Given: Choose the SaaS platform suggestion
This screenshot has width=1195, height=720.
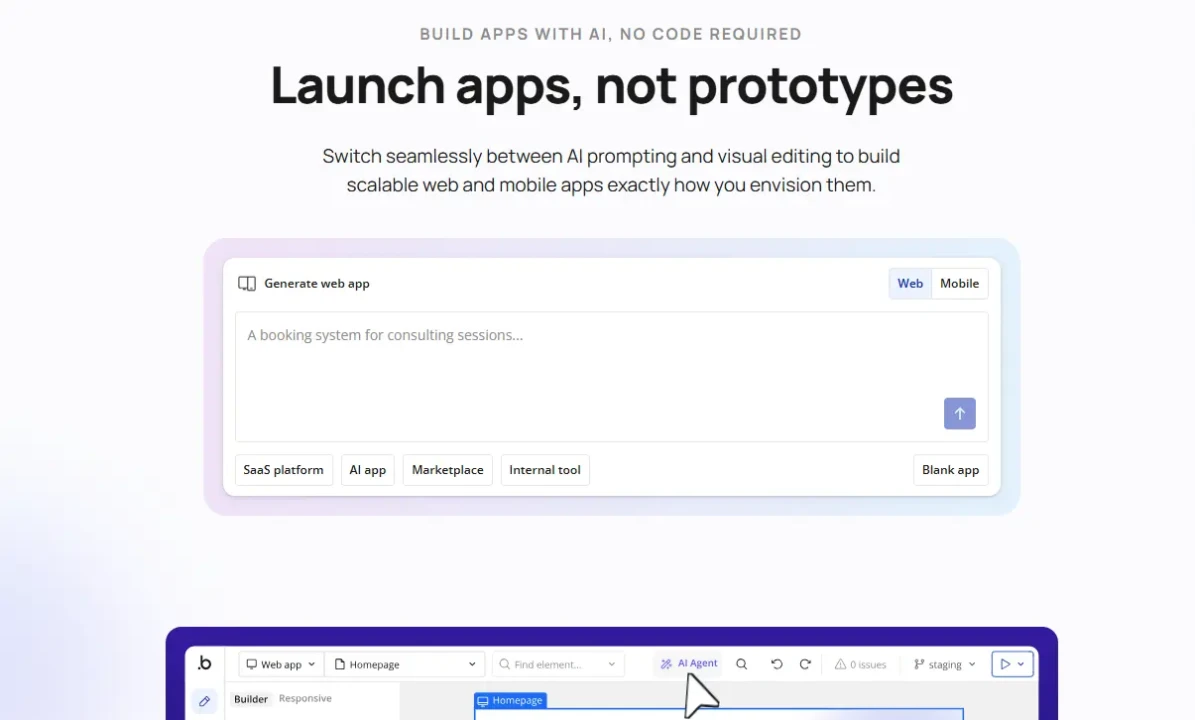Looking at the screenshot, I should (284, 470).
